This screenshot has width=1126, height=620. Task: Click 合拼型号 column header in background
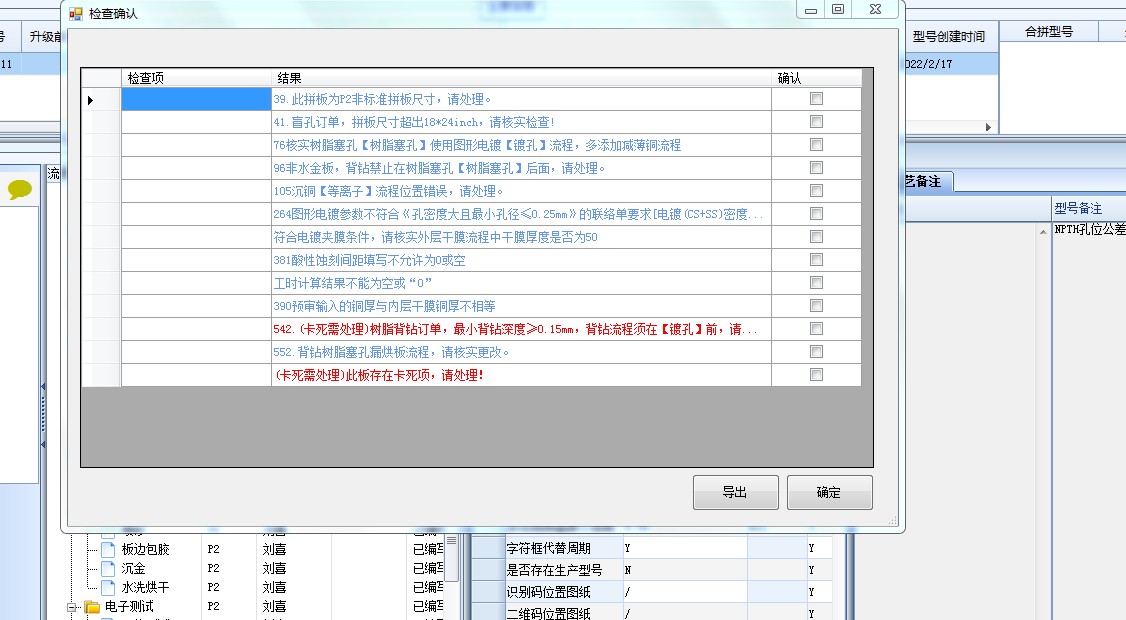click(x=1048, y=32)
